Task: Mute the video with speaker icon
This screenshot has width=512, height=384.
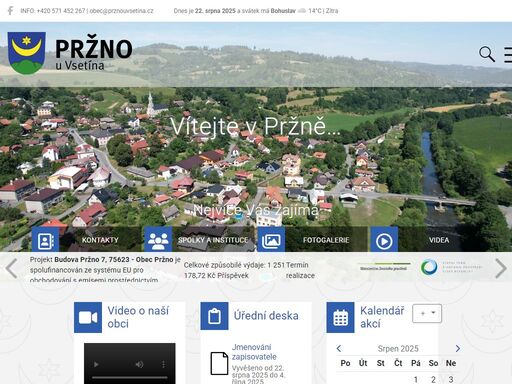Action: (139, 365)
